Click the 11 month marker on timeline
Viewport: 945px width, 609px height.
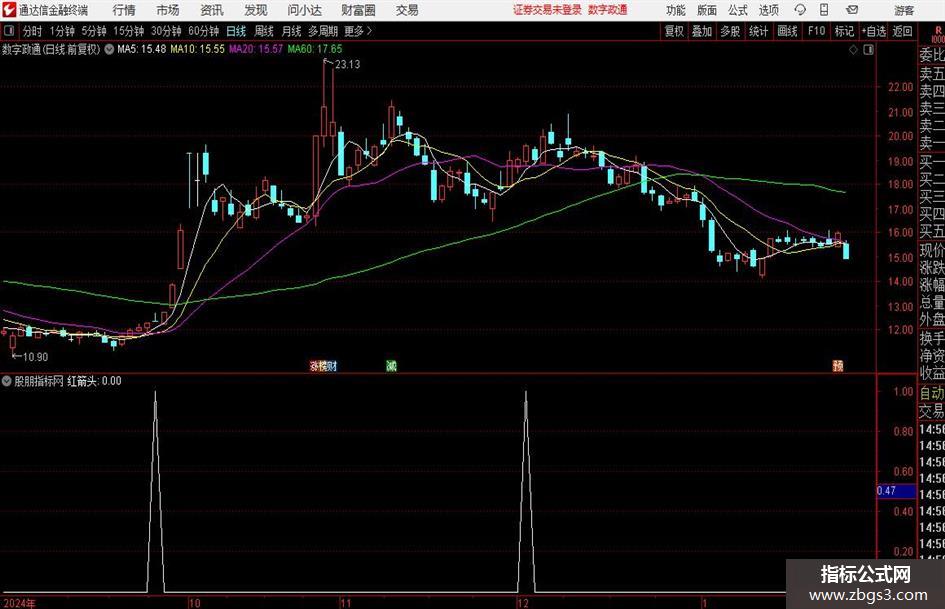tap(345, 603)
